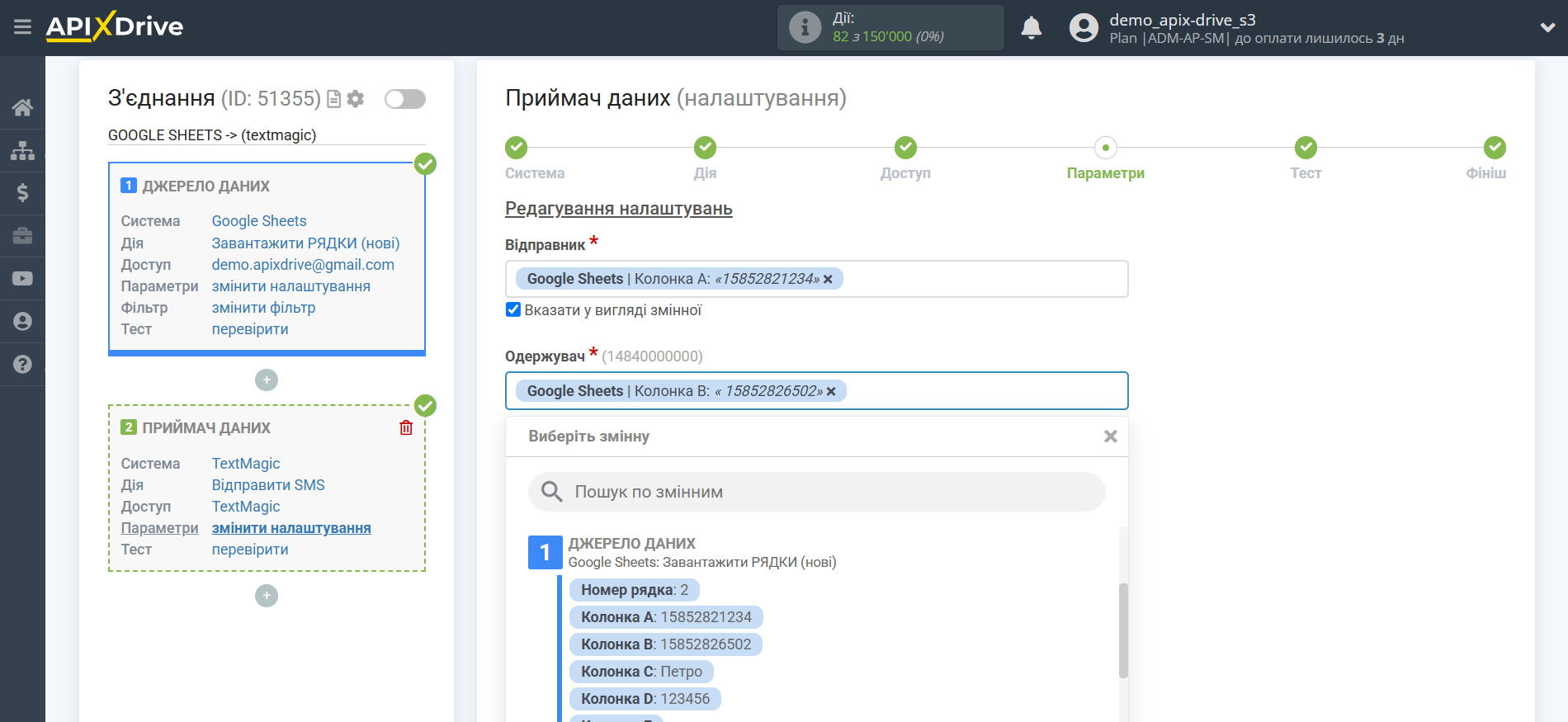Open Завантажити РЯДКИ (нові) link
1568x722 pixels.
tap(306, 243)
